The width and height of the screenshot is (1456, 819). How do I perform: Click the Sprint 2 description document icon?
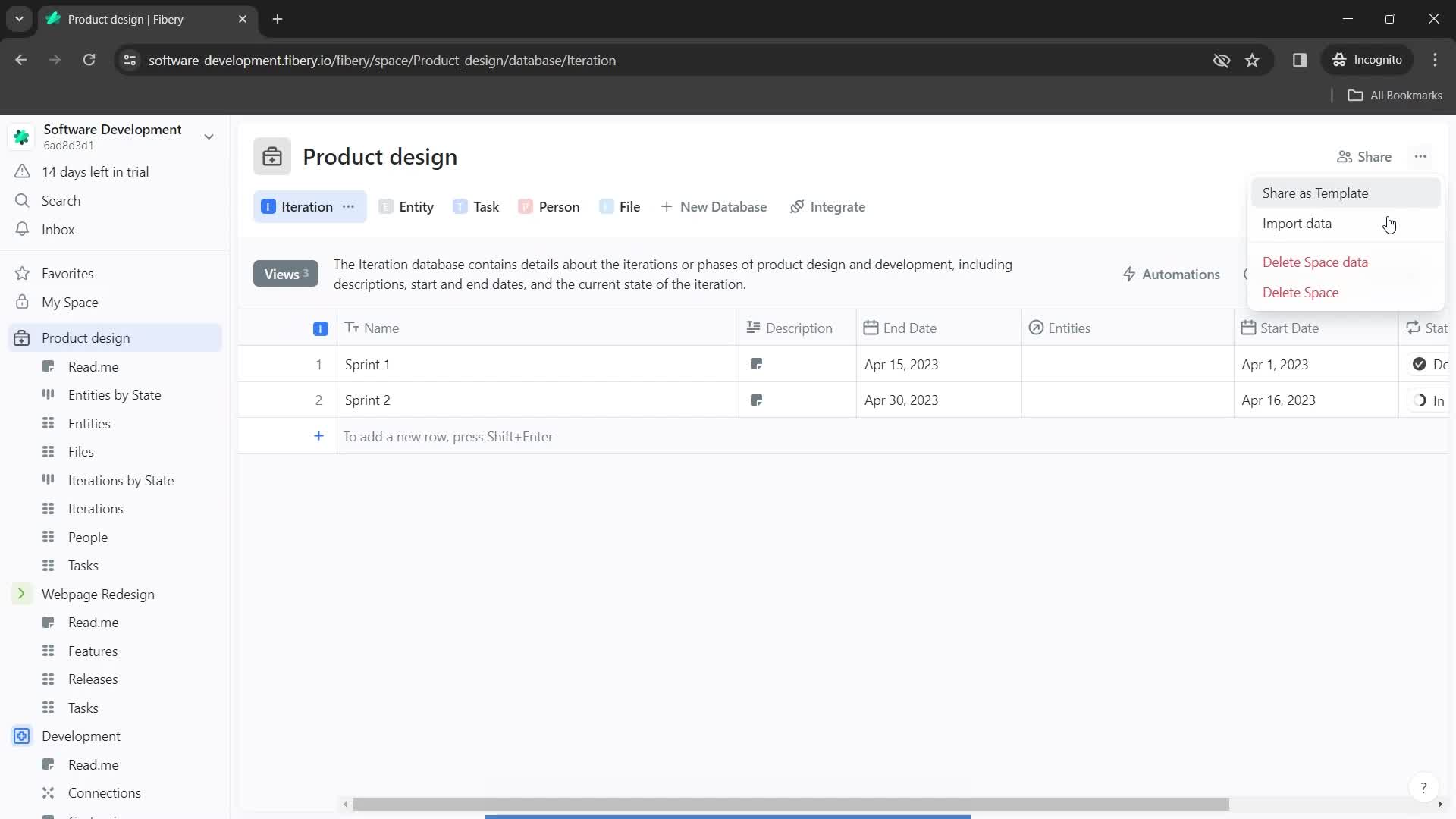tap(756, 400)
